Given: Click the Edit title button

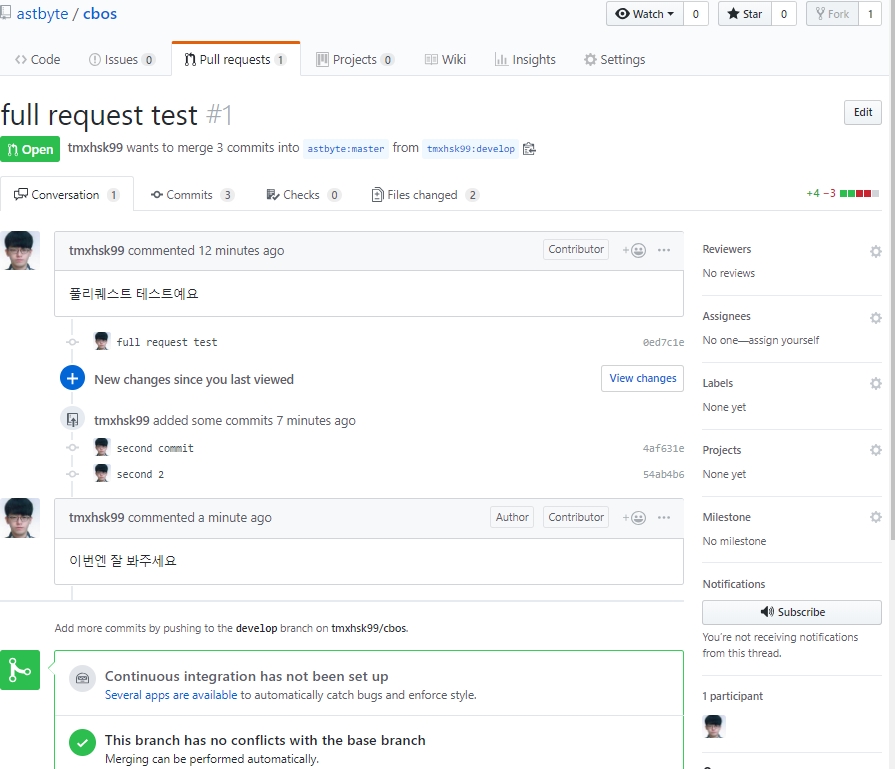Looking at the screenshot, I should 862,112.
